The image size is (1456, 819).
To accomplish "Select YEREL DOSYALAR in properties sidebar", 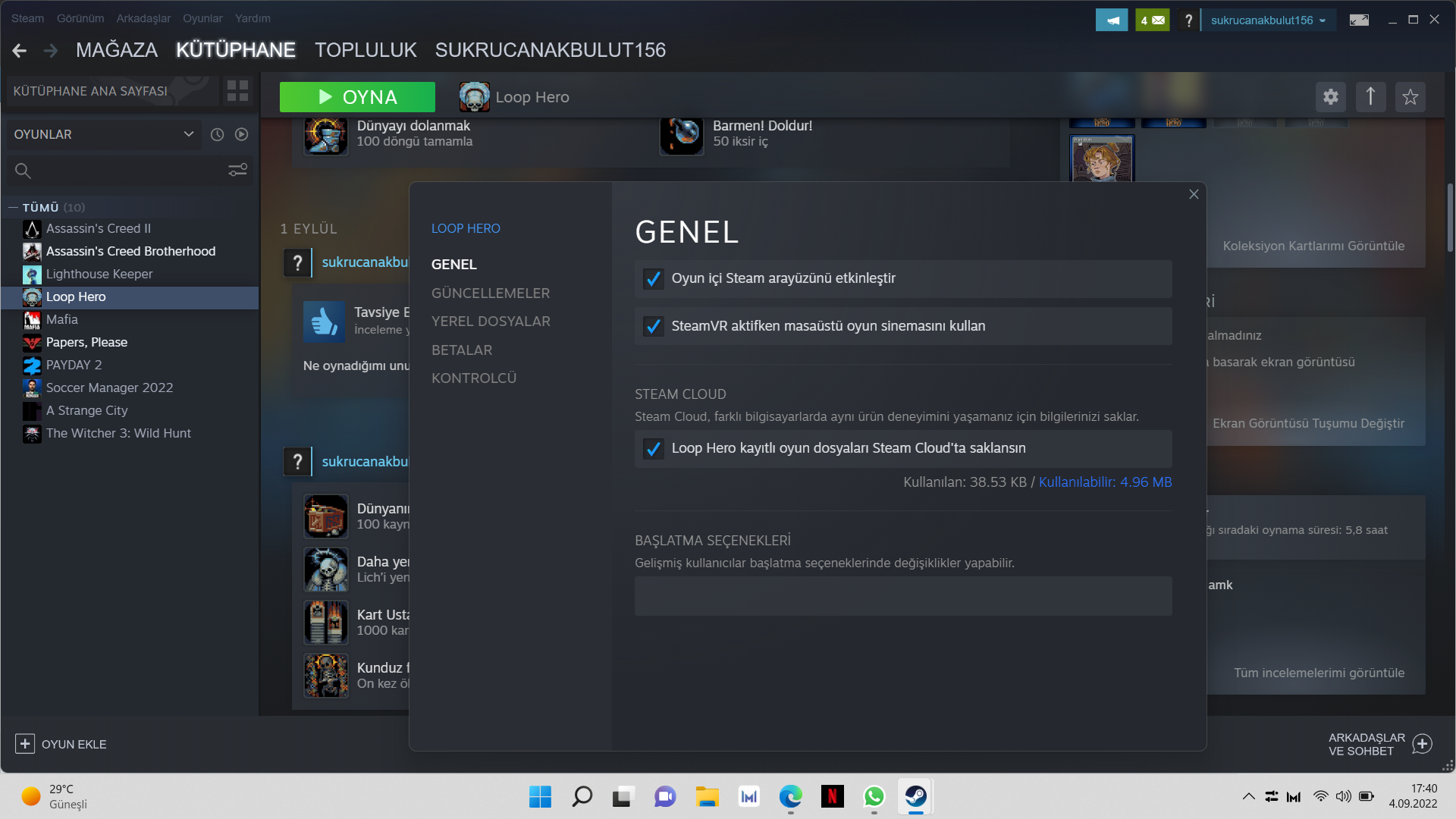I will (x=490, y=322).
